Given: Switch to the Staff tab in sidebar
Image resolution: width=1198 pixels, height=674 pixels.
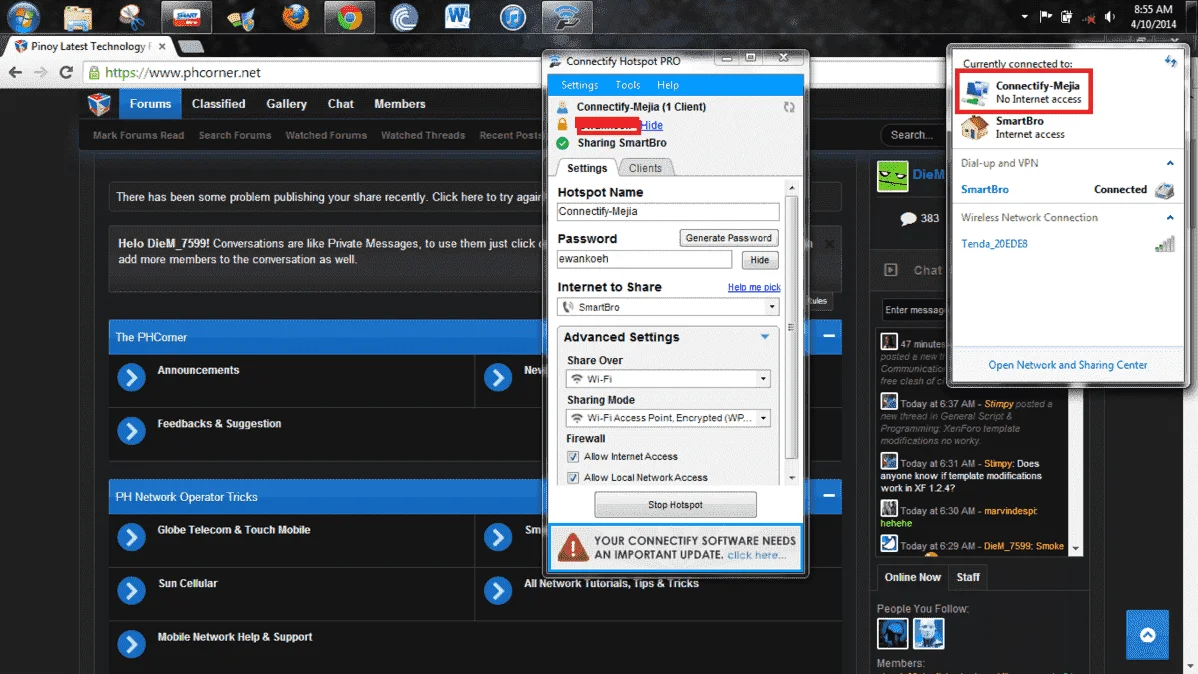Looking at the screenshot, I should tap(968, 577).
